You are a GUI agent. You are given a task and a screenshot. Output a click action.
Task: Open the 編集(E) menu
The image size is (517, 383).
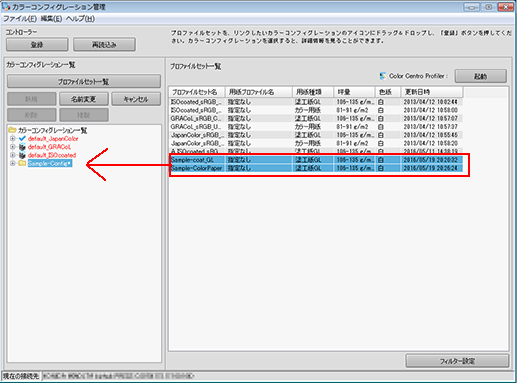click(51, 19)
